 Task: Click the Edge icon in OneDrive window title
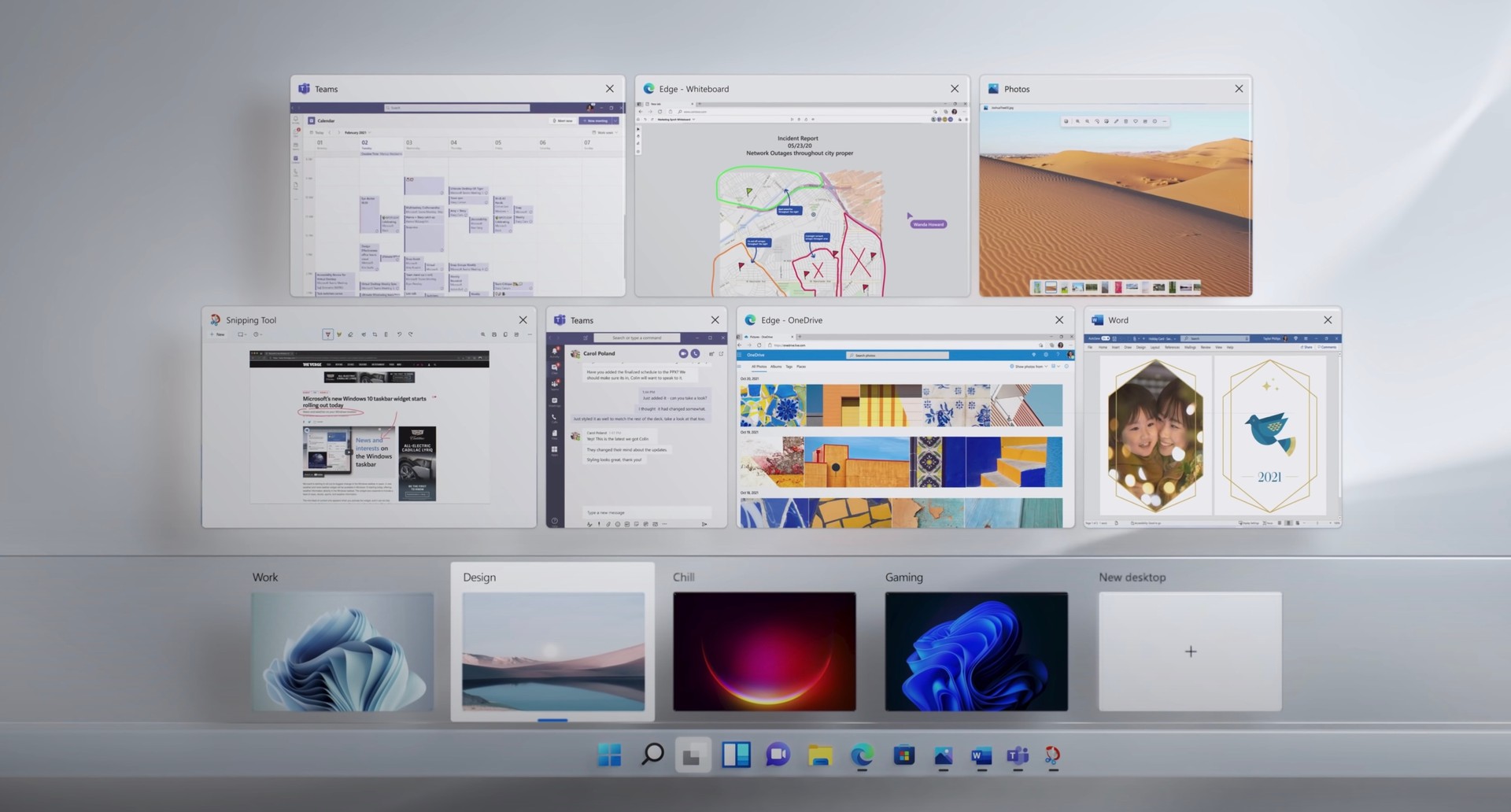pos(750,320)
